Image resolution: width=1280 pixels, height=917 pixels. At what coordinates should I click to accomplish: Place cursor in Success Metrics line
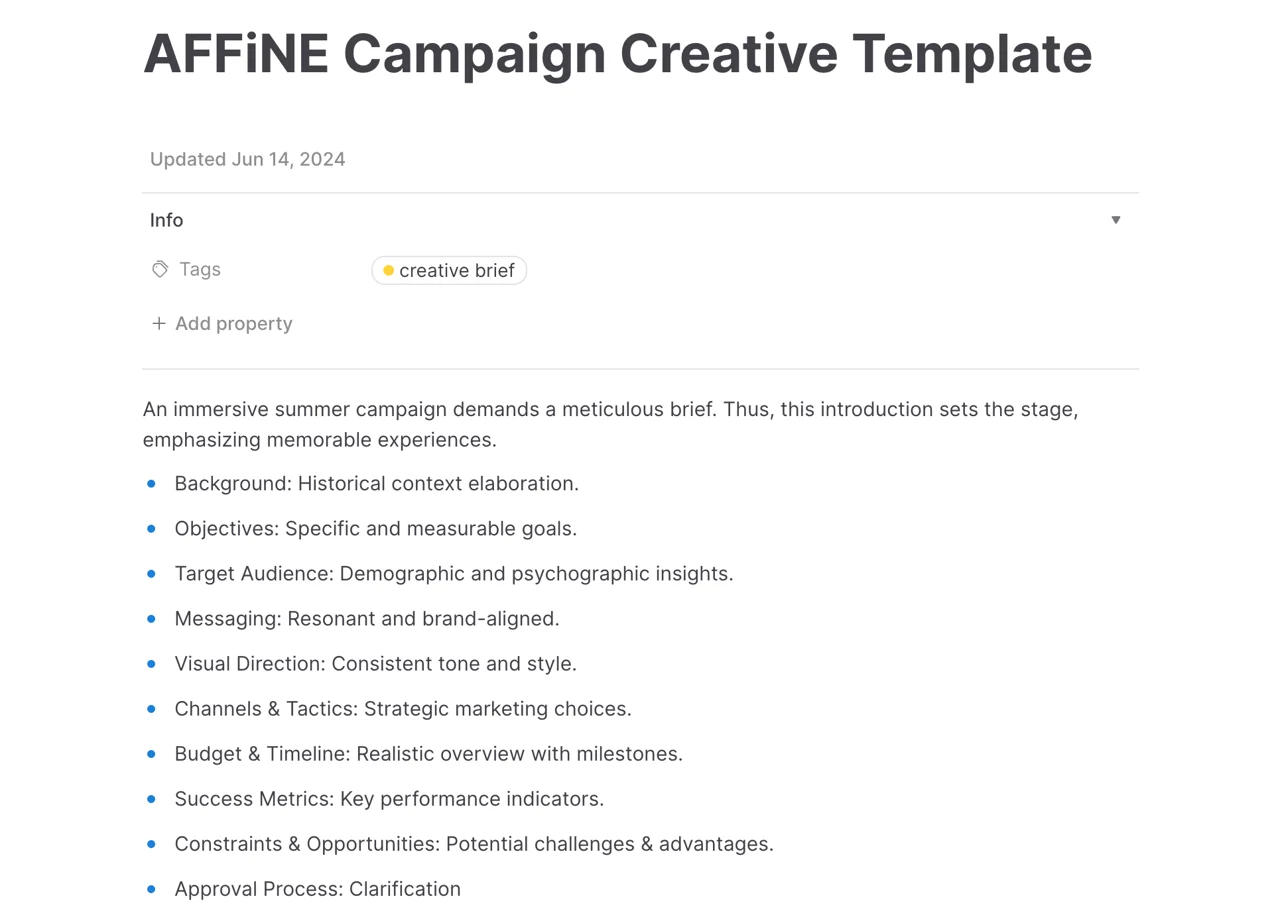click(390, 799)
